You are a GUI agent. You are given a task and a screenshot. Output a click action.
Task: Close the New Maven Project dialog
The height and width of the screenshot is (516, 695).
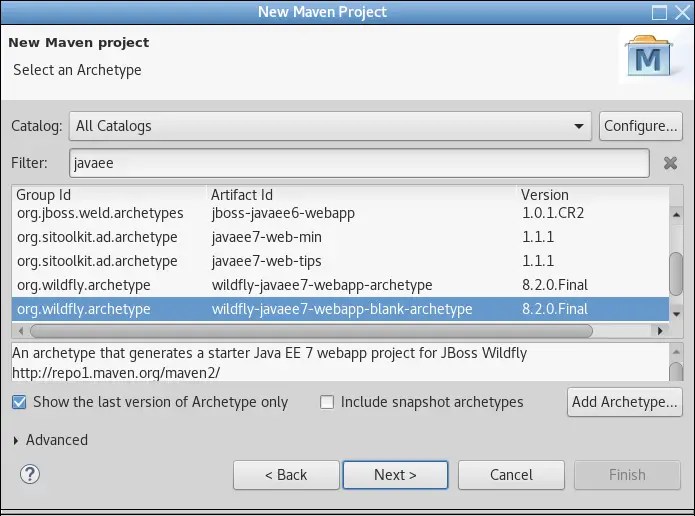point(683,12)
